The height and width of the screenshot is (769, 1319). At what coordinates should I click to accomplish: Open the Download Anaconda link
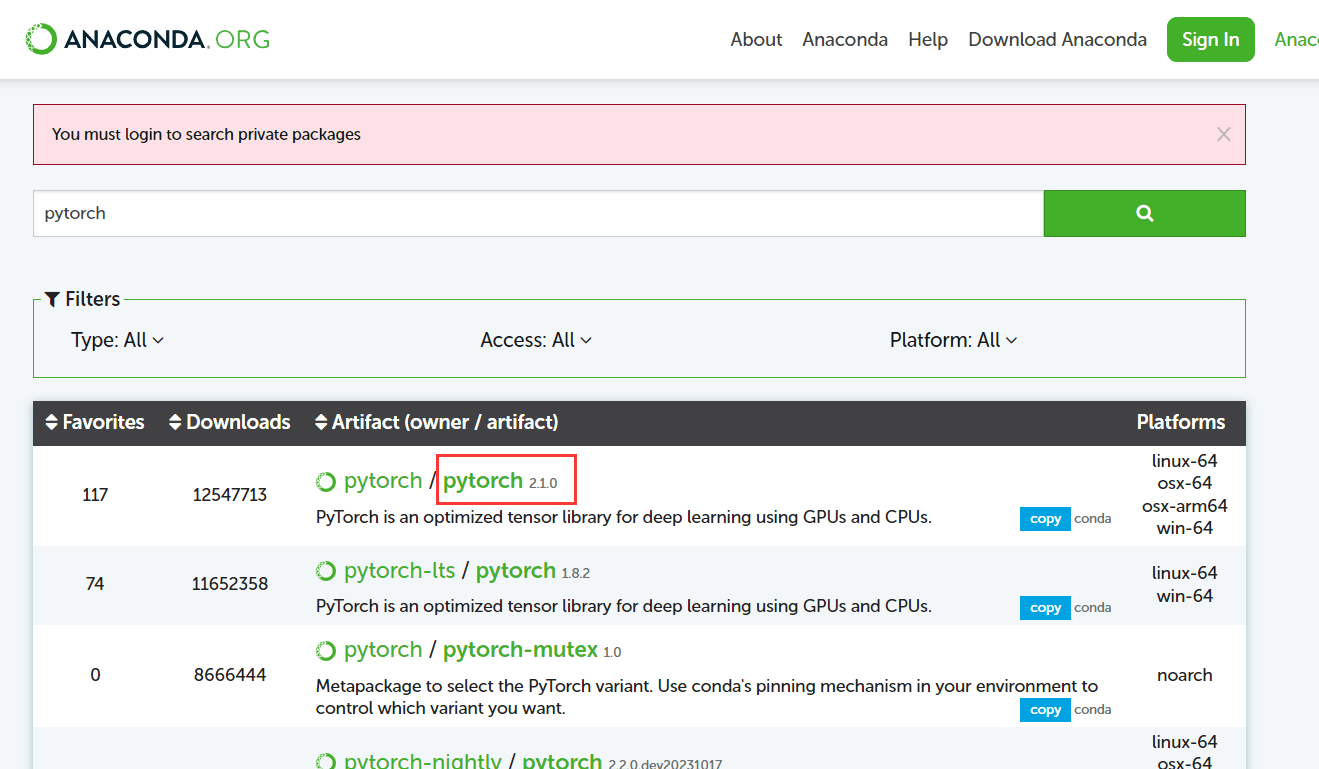[1058, 39]
